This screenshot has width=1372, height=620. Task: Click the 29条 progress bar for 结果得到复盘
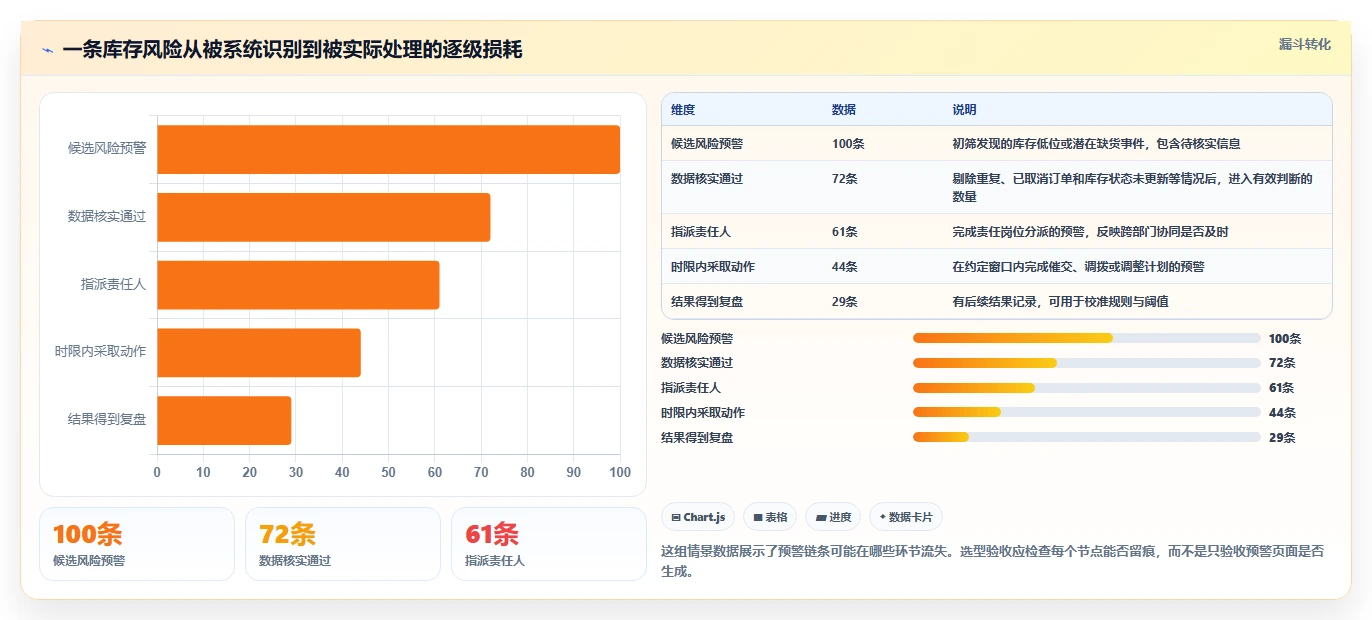(1087, 437)
